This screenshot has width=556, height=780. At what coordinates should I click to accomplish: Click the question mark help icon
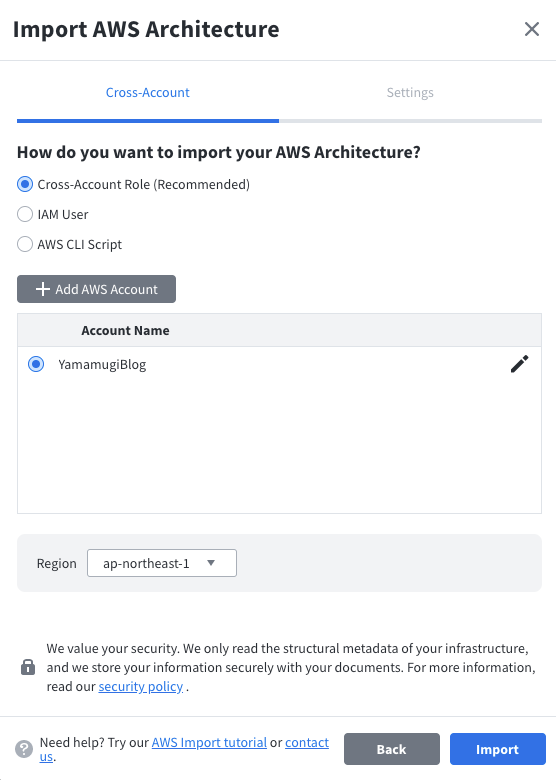pyautogui.click(x=24, y=749)
